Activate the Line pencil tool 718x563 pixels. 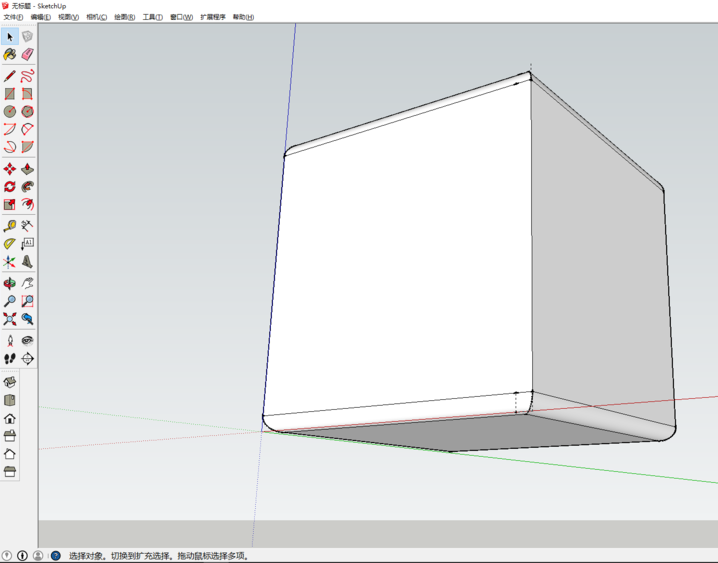[10, 76]
